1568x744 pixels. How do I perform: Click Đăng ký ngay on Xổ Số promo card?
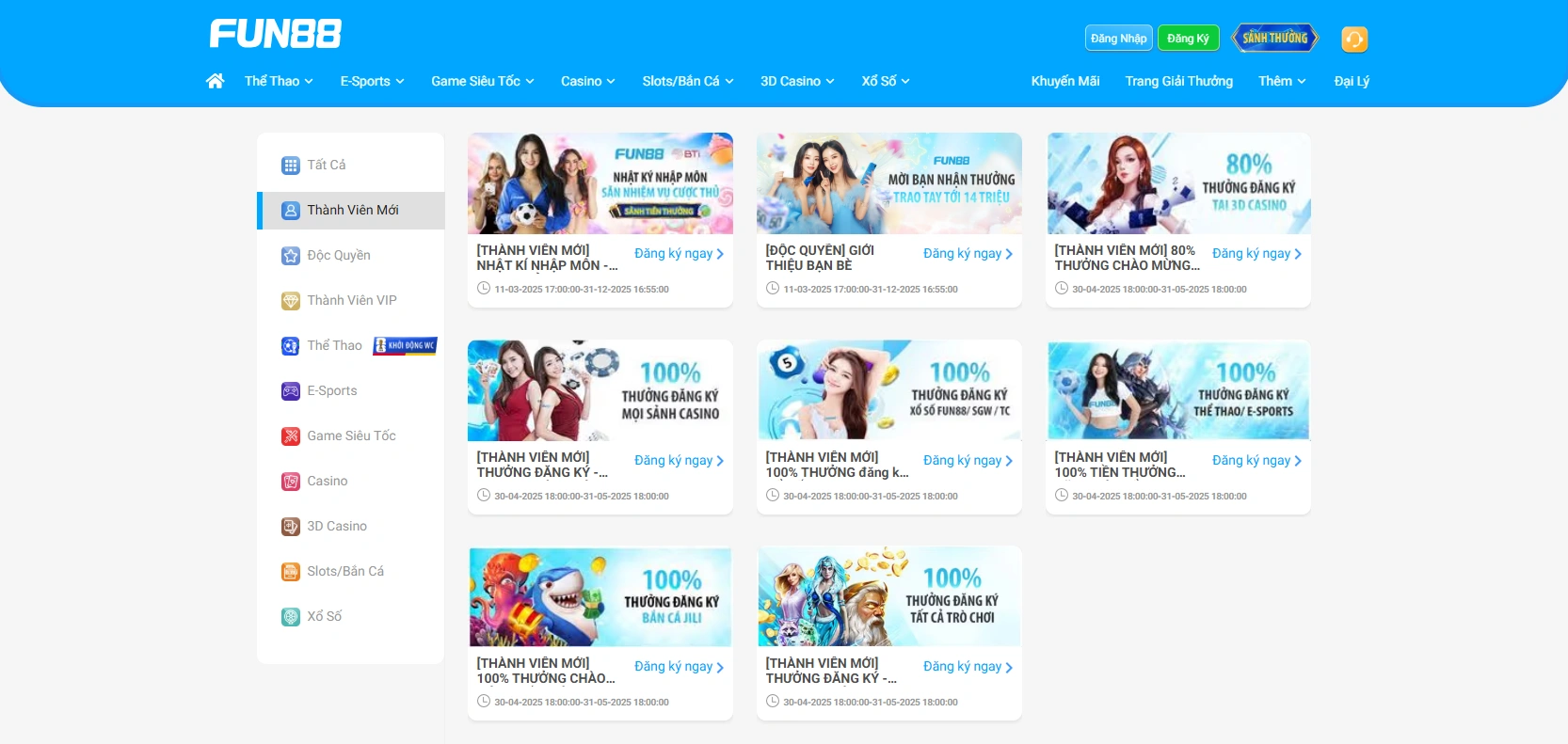968,461
